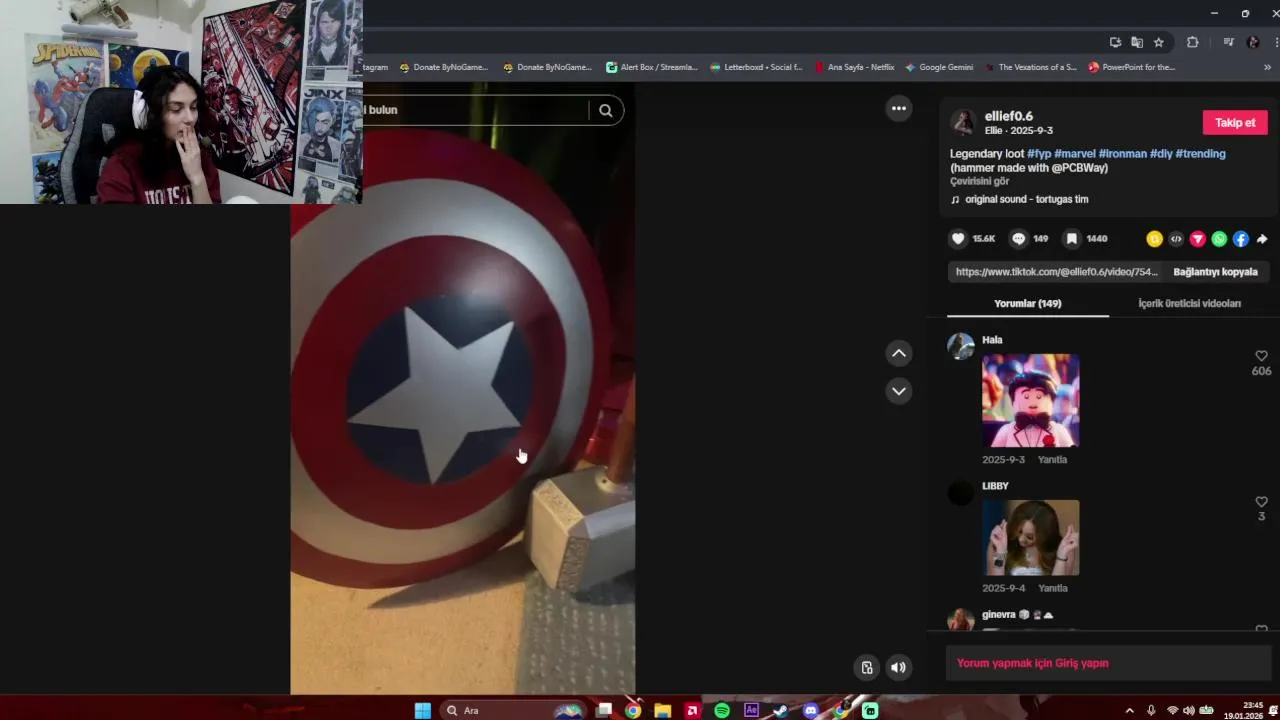Click the translate page icon in address bar
The width and height of the screenshot is (1280, 720).
click(x=1137, y=42)
